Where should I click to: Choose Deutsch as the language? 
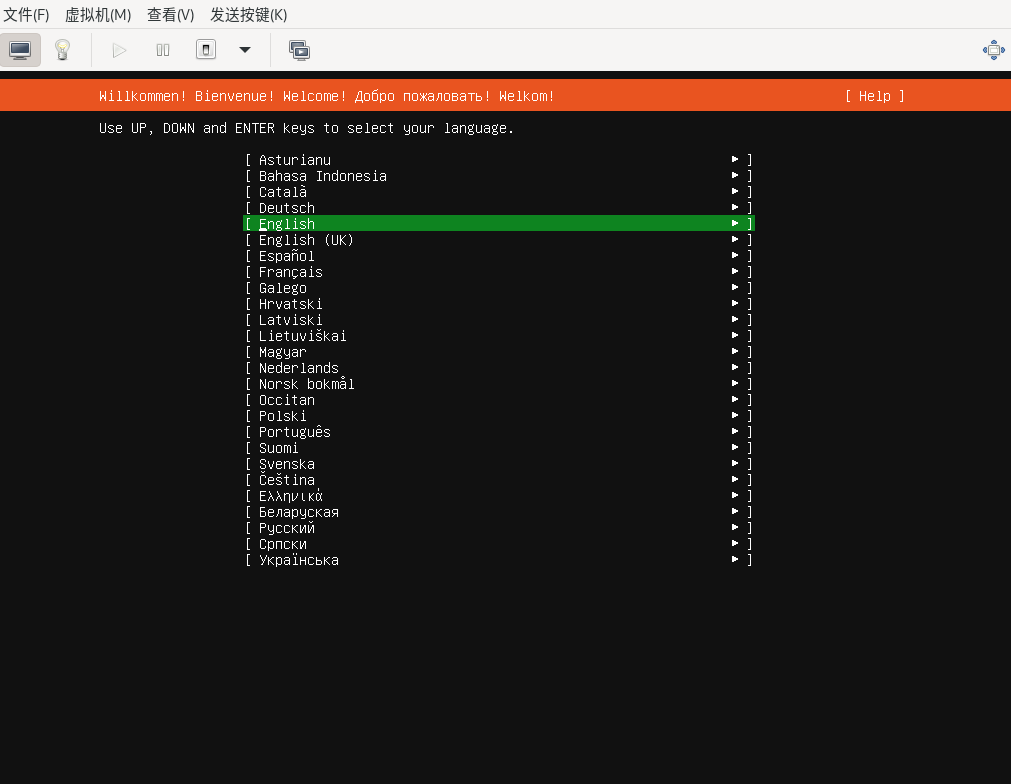tap(287, 208)
